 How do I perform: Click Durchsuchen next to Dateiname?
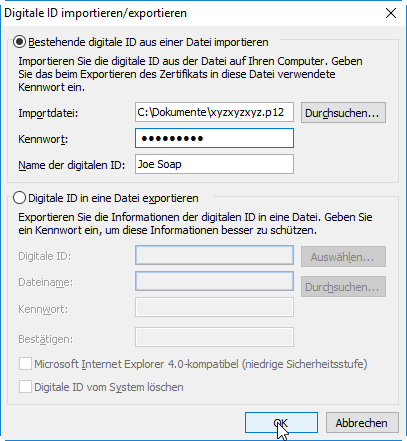[343, 287]
